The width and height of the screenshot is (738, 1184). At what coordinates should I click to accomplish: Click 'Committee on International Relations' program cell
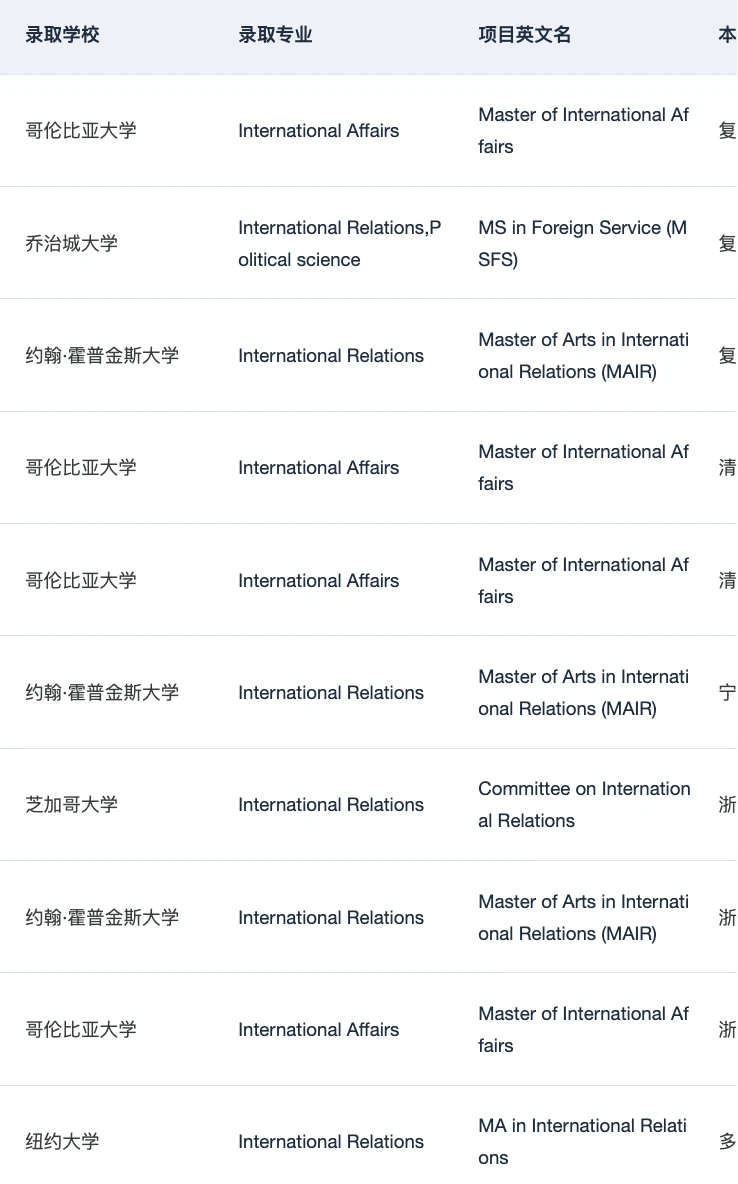(x=584, y=804)
